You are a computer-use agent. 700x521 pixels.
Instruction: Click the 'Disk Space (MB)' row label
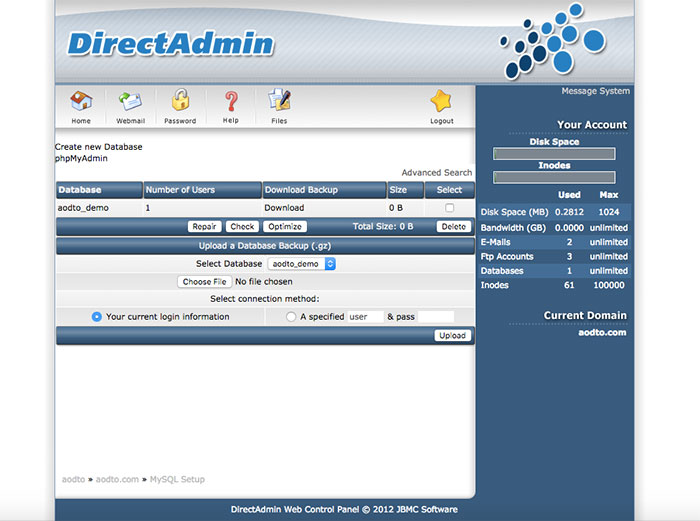[x=514, y=212]
